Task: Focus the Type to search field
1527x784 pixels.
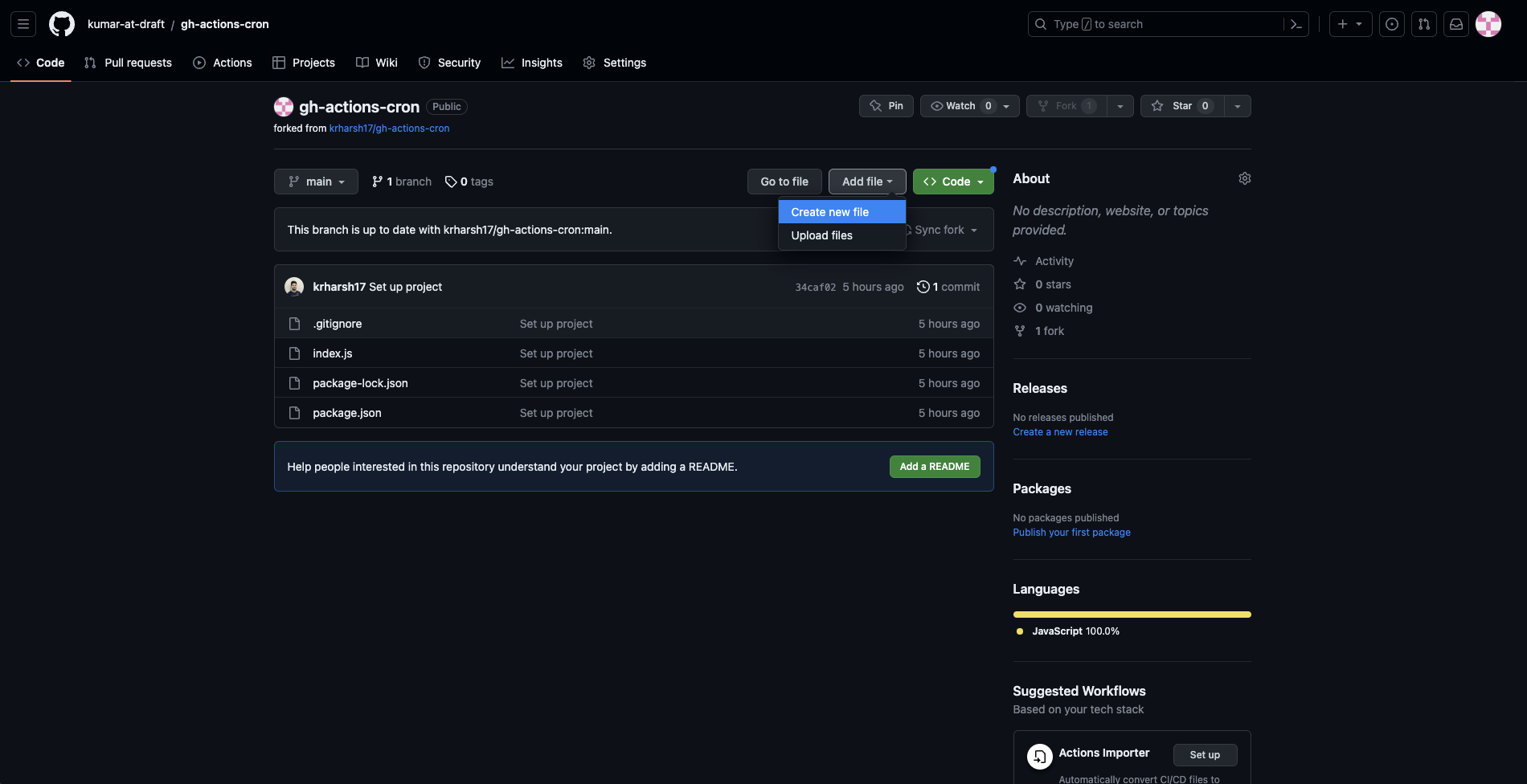Action: click(1157, 24)
